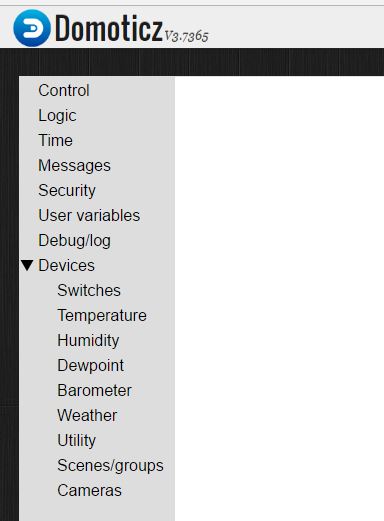Choose Humidity under Devices
The height and width of the screenshot is (521, 384).
point(88,341)
